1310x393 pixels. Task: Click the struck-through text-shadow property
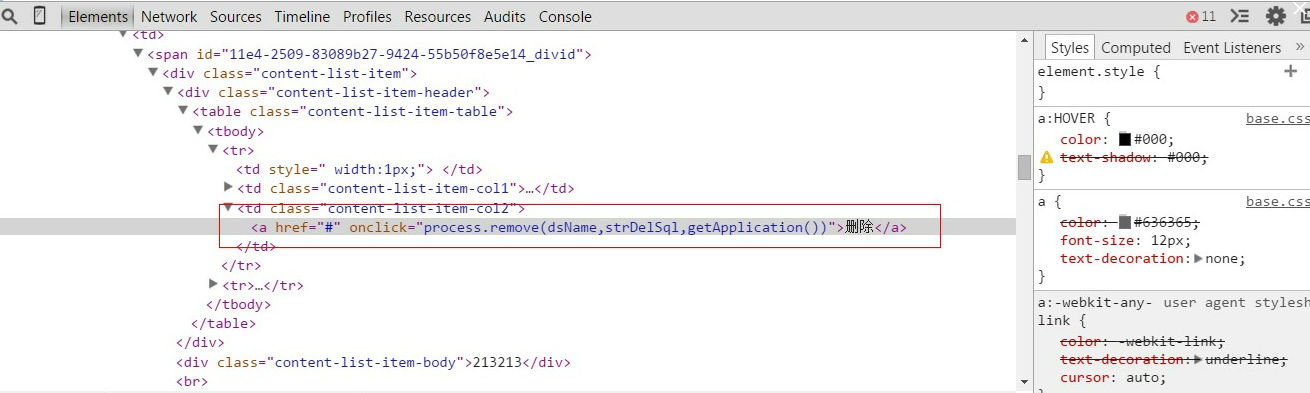(x=1134, y=157)
